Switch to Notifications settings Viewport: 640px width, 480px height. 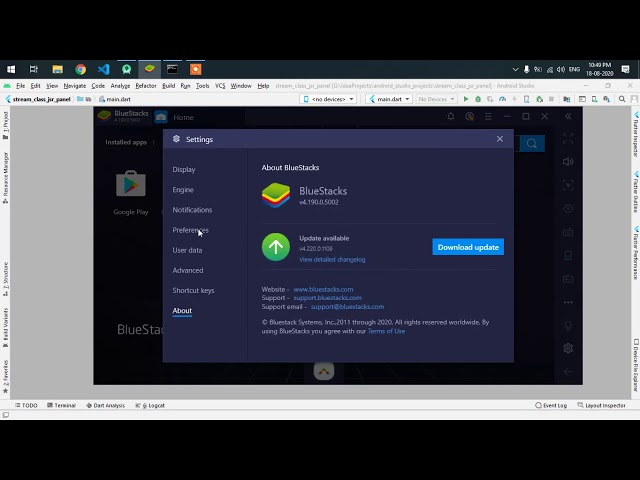[192, 210]
